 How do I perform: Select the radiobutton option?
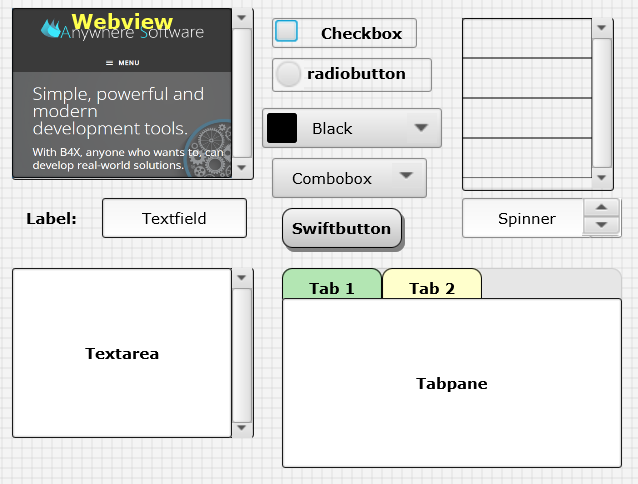(288, 74)
